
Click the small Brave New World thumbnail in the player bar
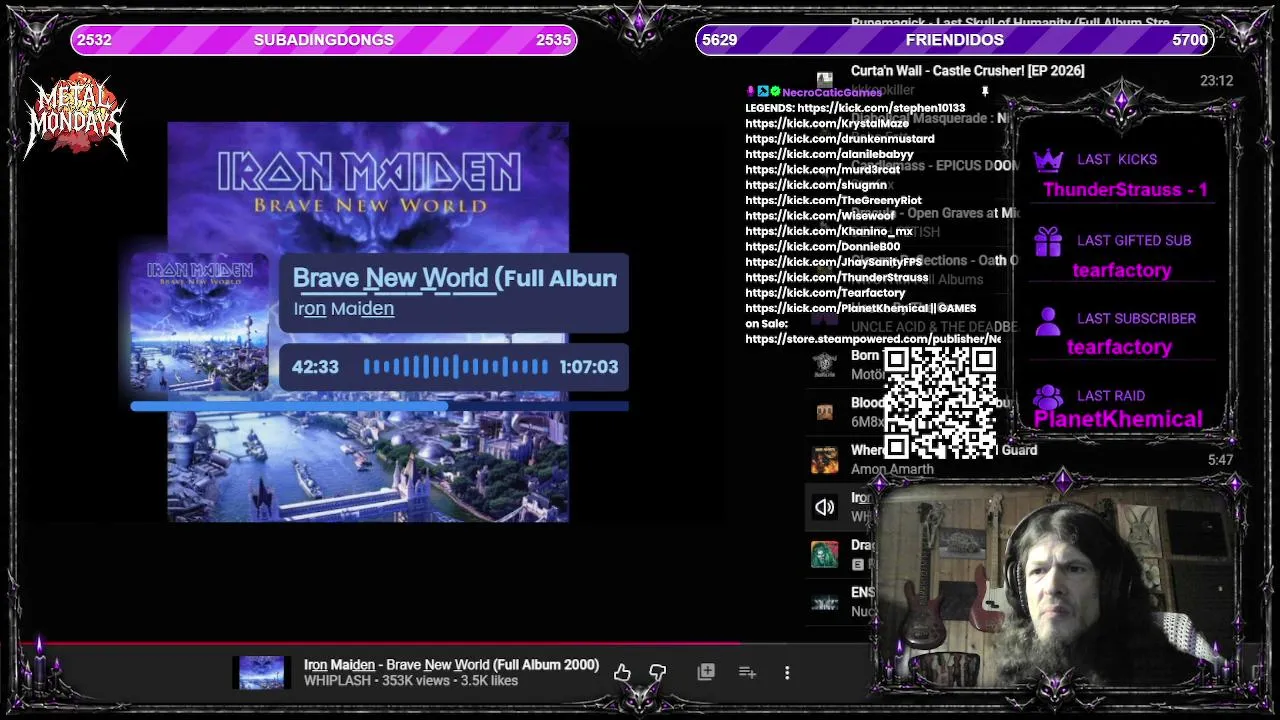pyautogui.click(x=261, y=672)
